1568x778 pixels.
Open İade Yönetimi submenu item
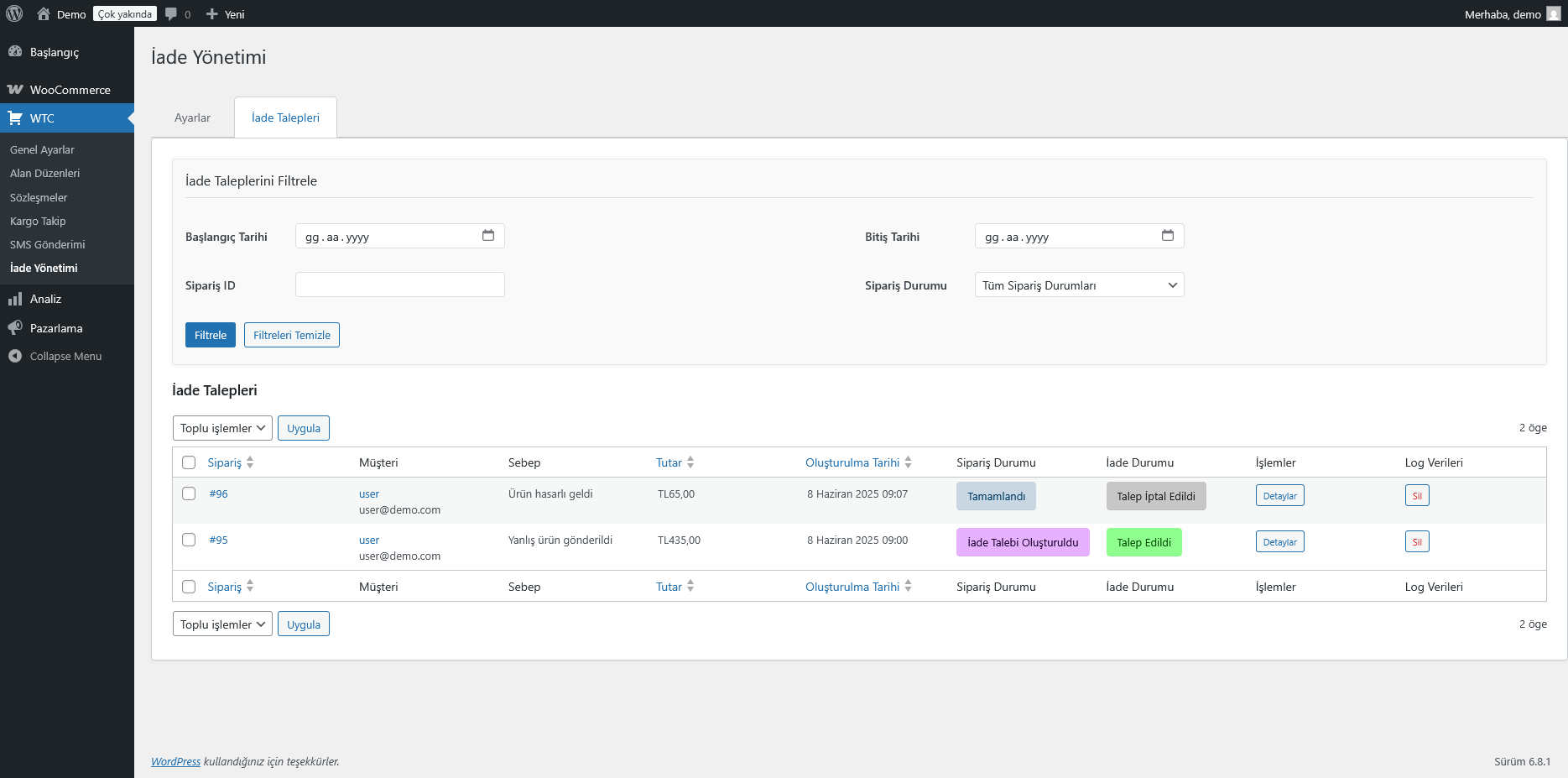tap(44, 268)
